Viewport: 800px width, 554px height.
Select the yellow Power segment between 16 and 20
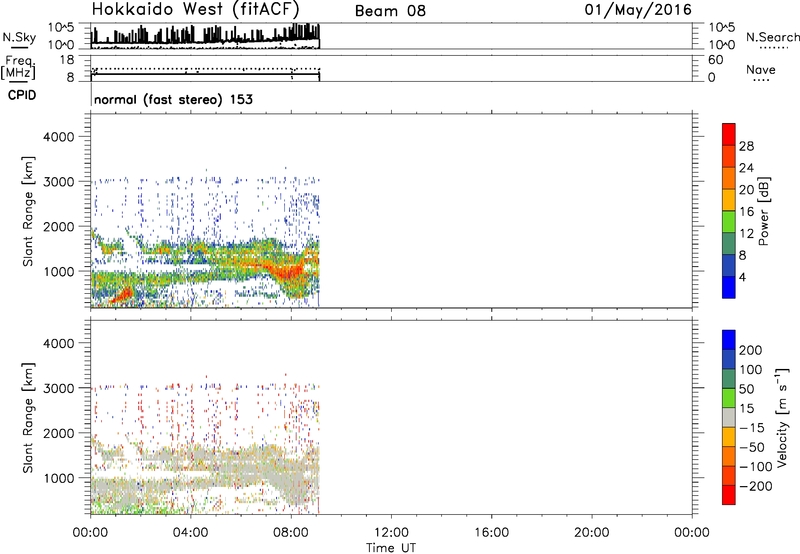[x=729, y=200]
